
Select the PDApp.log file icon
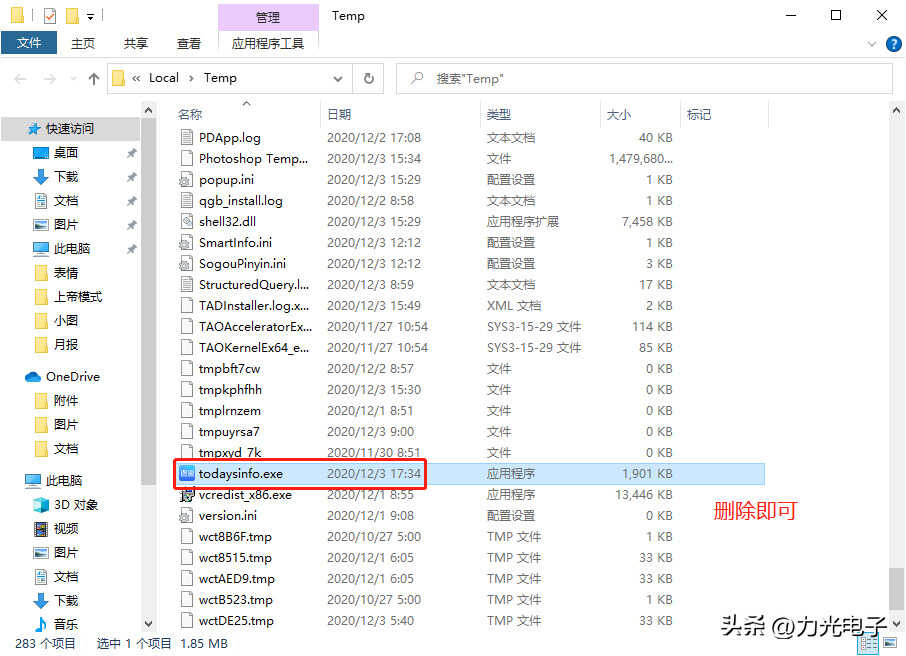coord(187,138)
